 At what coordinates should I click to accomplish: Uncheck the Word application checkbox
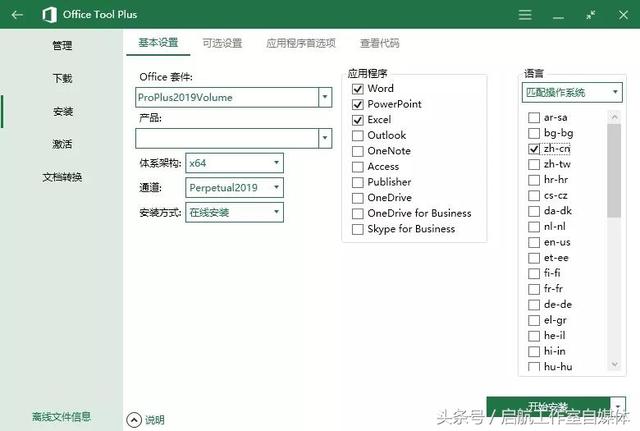pyautogui.click(x=358, y=89)
